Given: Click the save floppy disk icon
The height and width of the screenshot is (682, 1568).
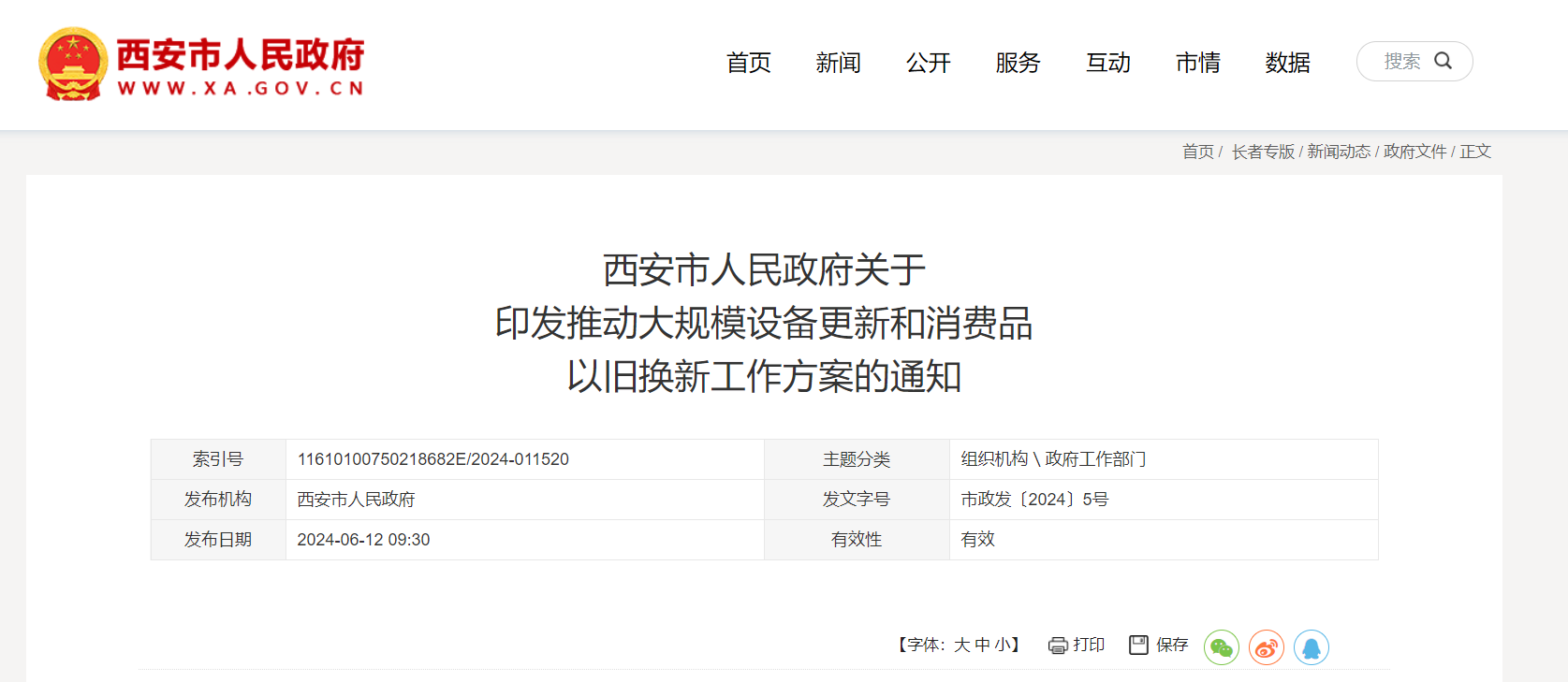Looking at the screenshot, I should (x=1138, y=645).
